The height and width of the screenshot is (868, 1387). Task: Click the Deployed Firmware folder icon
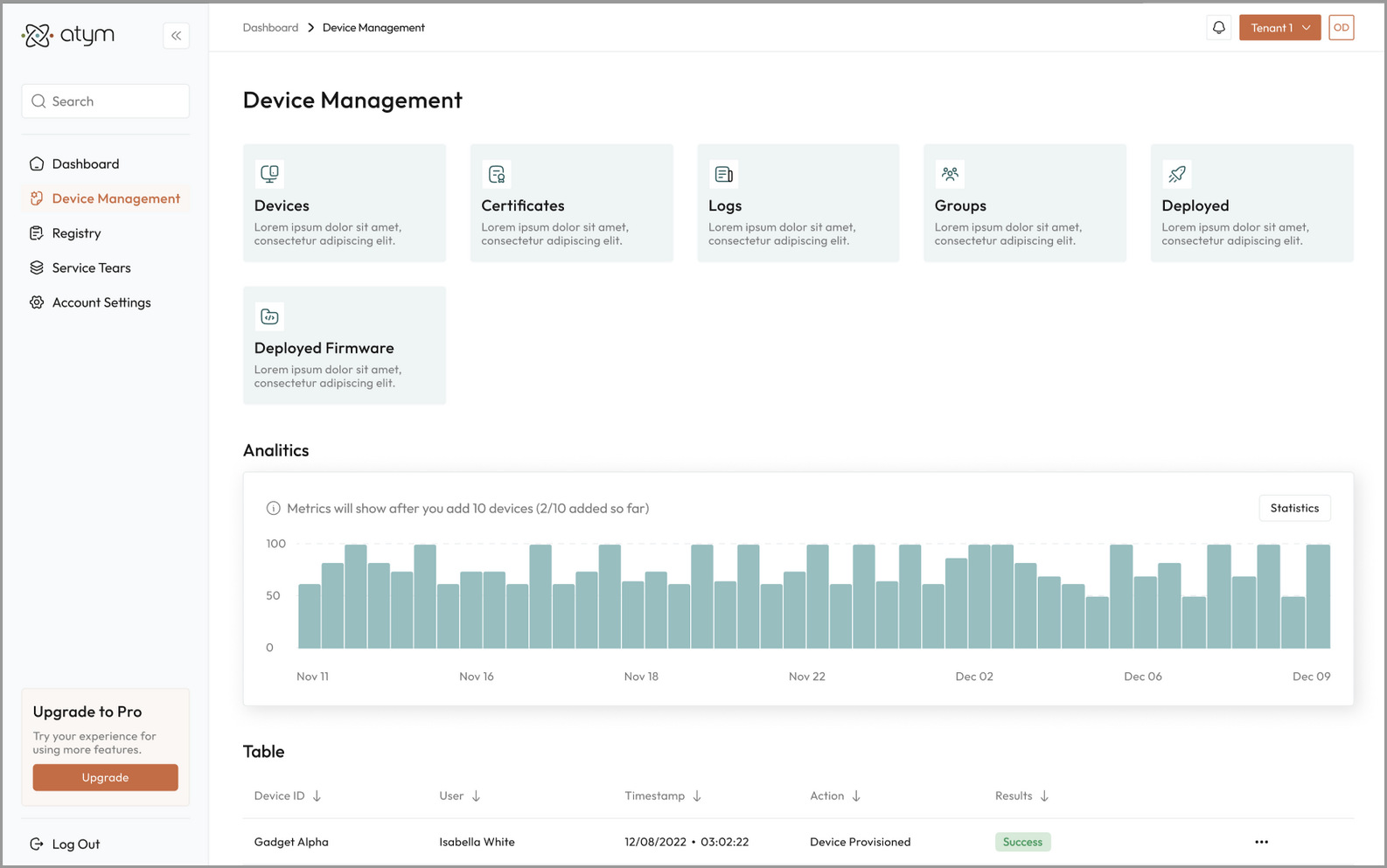click(269, 316)
